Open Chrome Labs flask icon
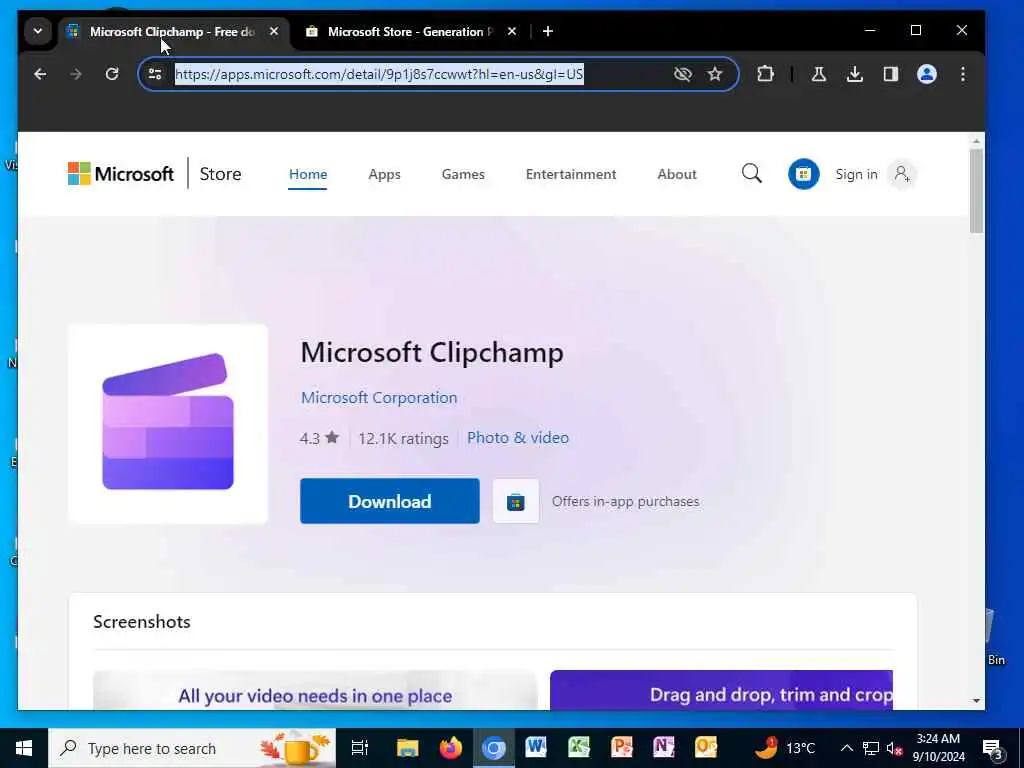Viewport: 1024px width, 768px height. [818, 74]
